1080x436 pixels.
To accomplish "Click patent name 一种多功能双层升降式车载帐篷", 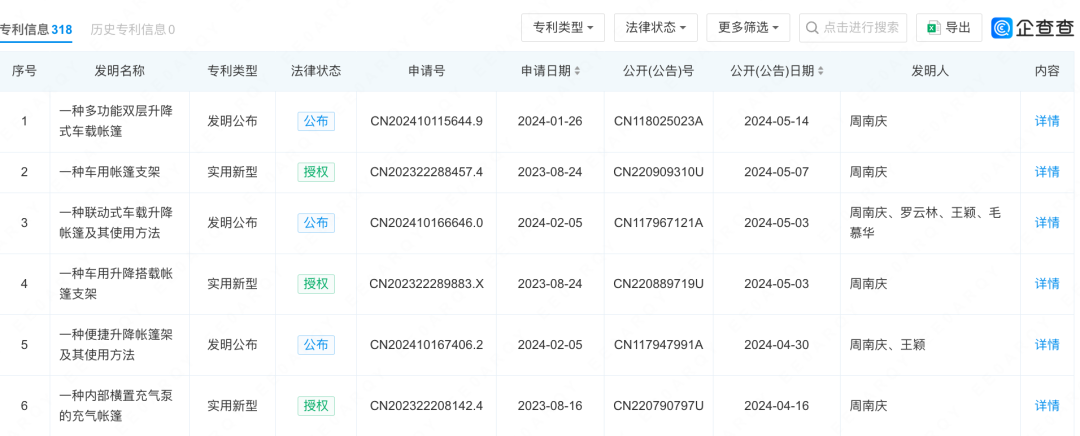I will coord(116,121).
